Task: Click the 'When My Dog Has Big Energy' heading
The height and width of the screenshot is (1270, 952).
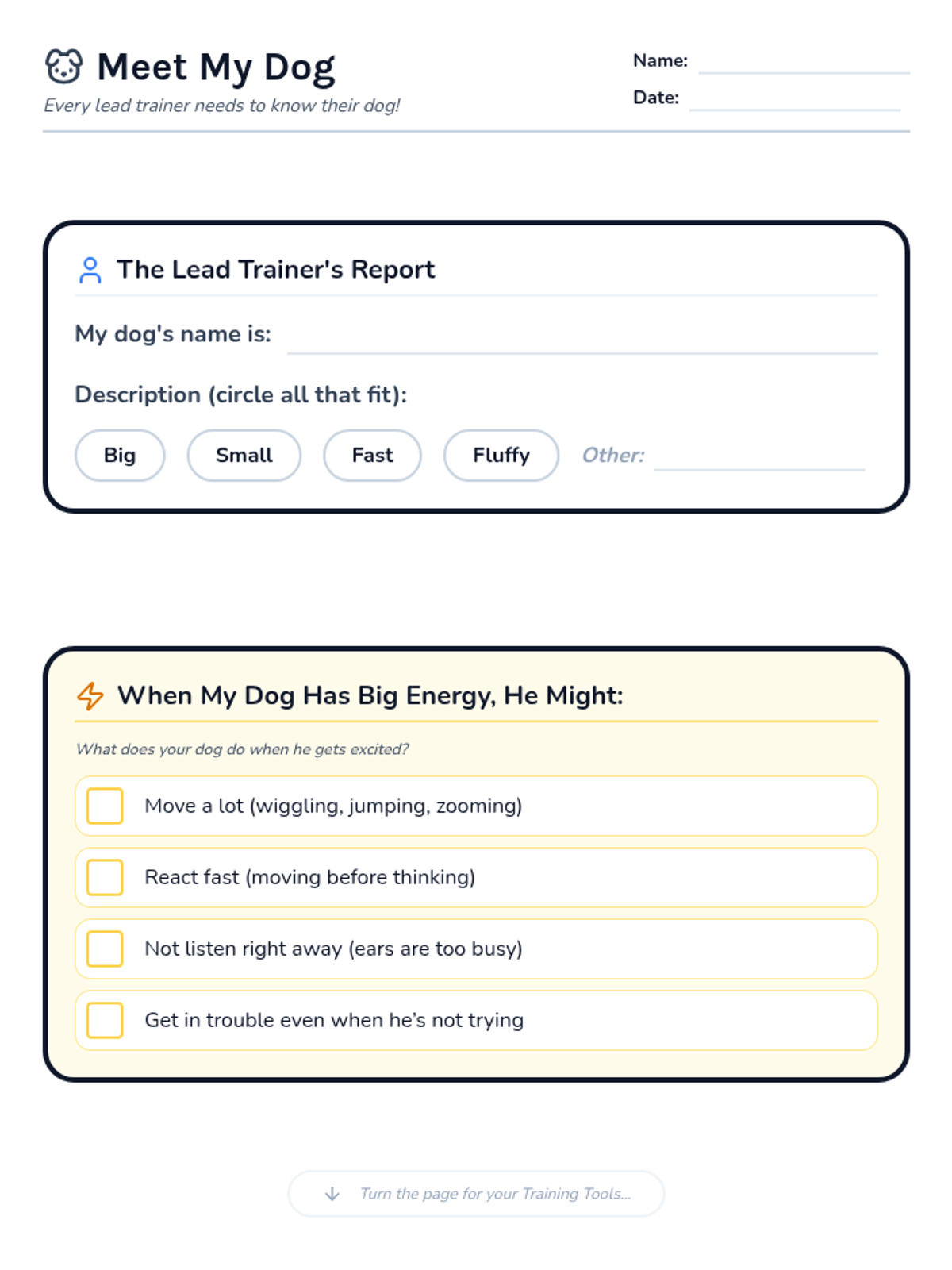Action: click(x=370, y=695)
